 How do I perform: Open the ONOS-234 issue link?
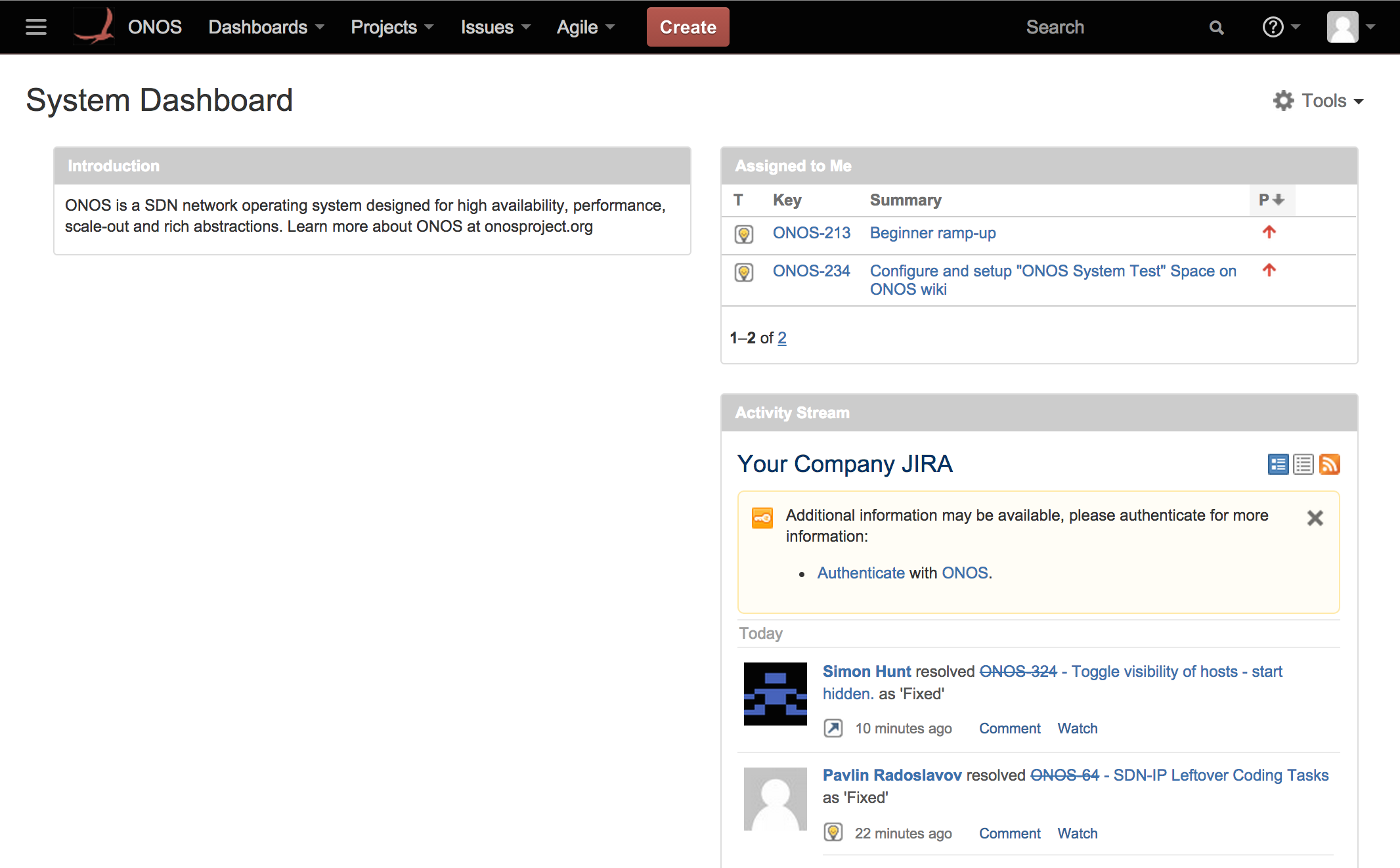click(811, 271)
